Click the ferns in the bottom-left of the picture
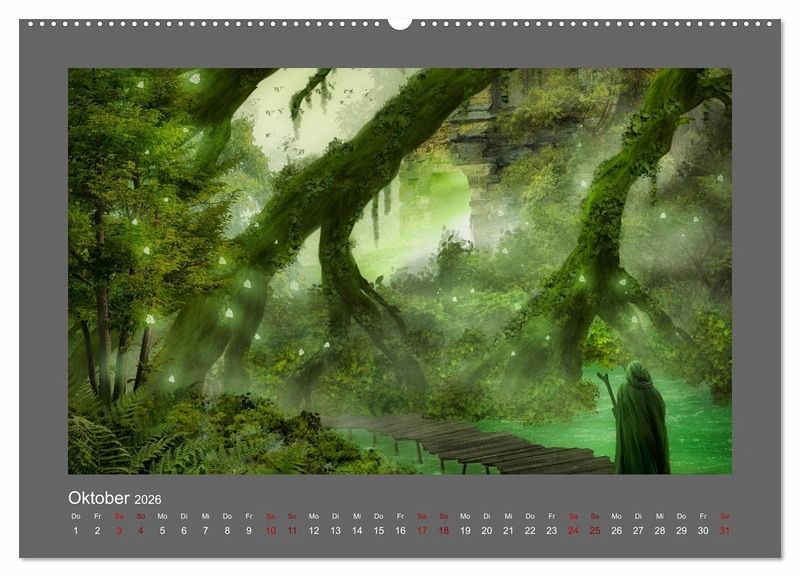Viewport: 800px width, 577px height. point(110,440)
